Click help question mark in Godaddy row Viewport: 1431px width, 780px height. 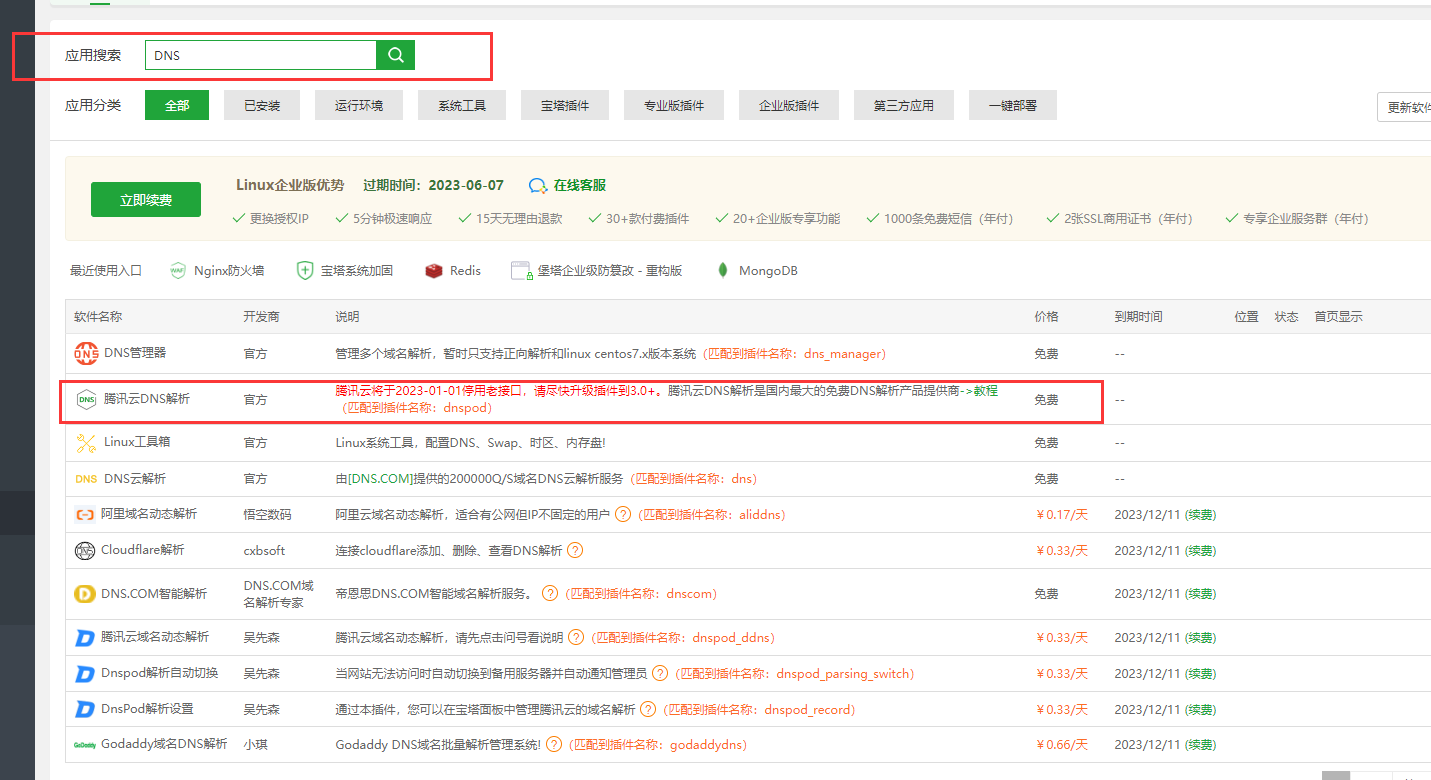(553, 745)
